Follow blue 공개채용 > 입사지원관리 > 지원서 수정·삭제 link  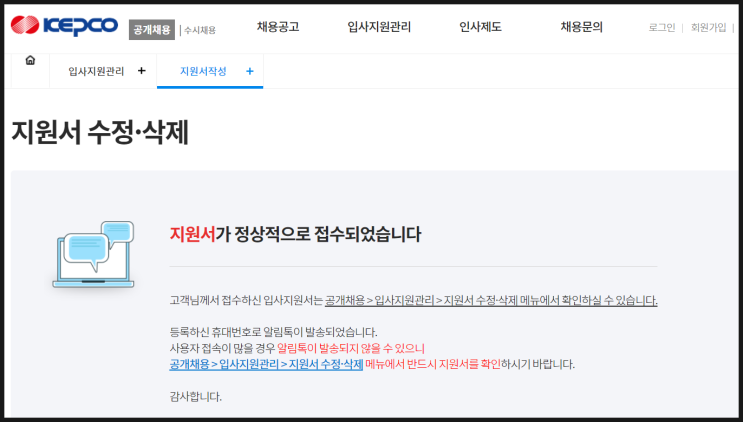[266, 364]
